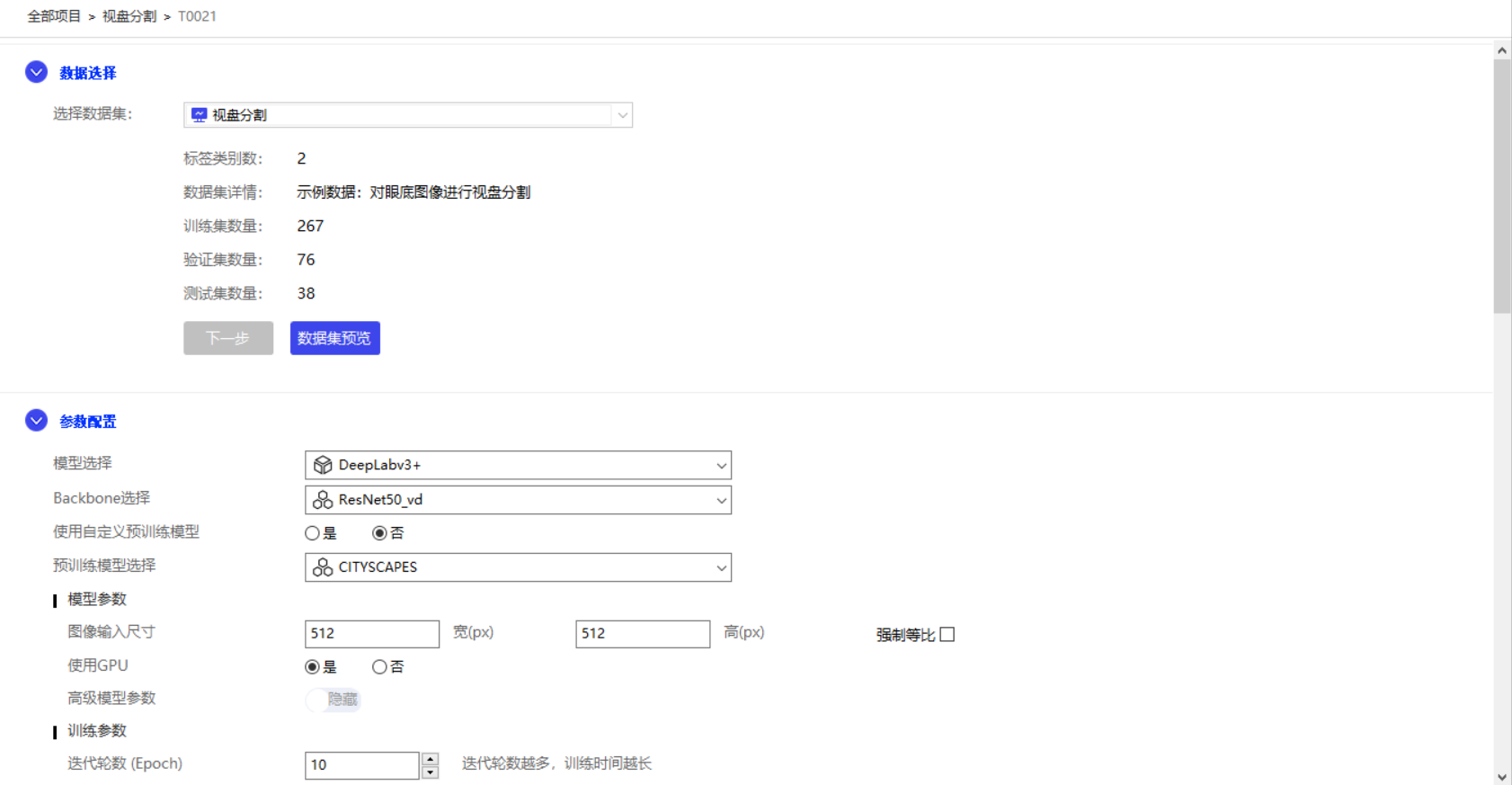Click the image width input field
This screenshot has height=785, width=1512.
pyautogui.click(x=372, y=634)
